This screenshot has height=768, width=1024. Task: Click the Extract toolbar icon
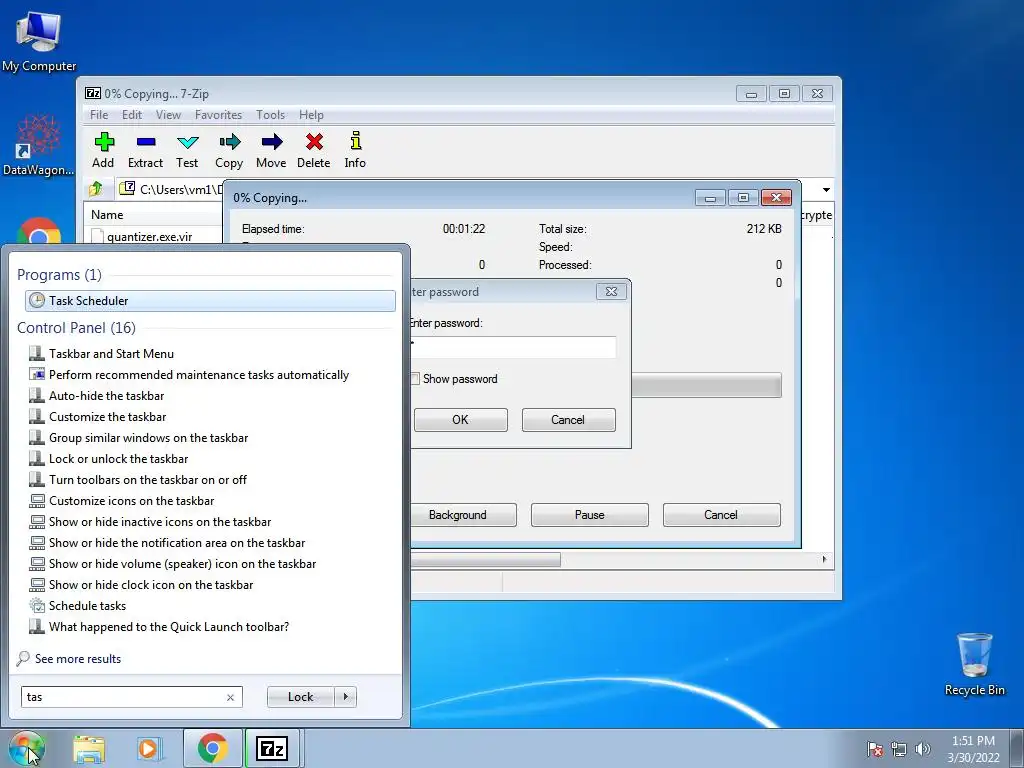pyautogui.click(x=145, y=150)
